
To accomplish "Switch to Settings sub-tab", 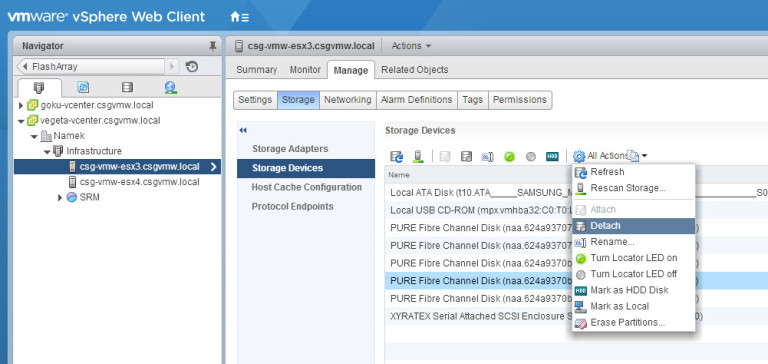I will click(255, 100).
